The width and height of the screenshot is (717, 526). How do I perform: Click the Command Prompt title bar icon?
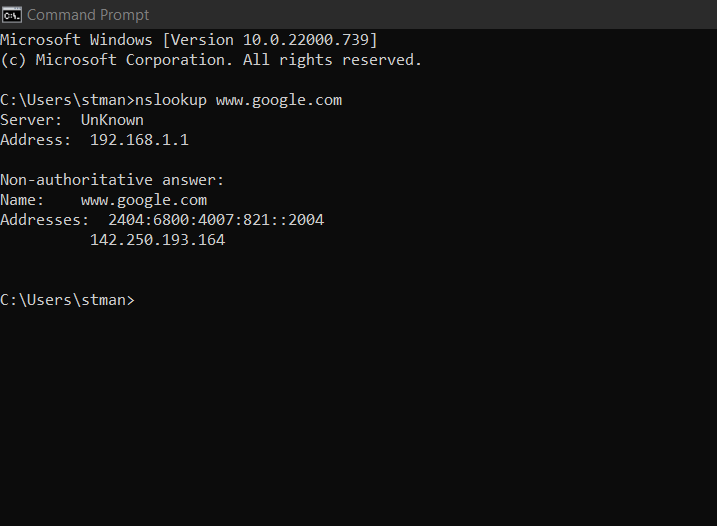pos(12,14)
